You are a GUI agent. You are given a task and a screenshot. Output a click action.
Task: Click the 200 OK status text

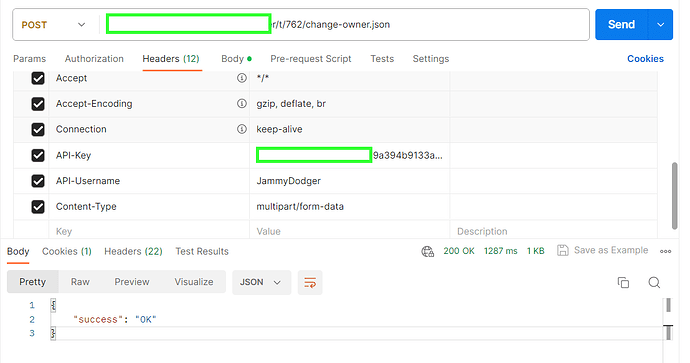(x=459, y=251)
